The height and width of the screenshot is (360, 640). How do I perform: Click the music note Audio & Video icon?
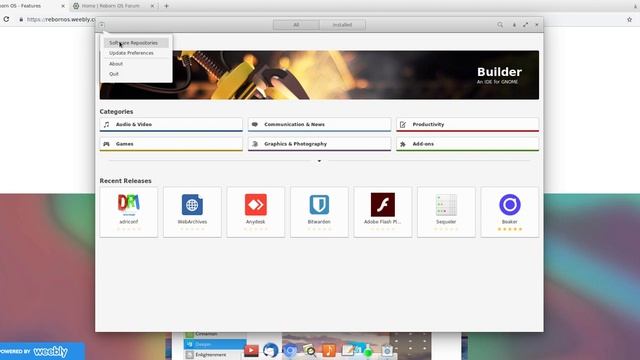pyautogui.click(x=107, y=124)
